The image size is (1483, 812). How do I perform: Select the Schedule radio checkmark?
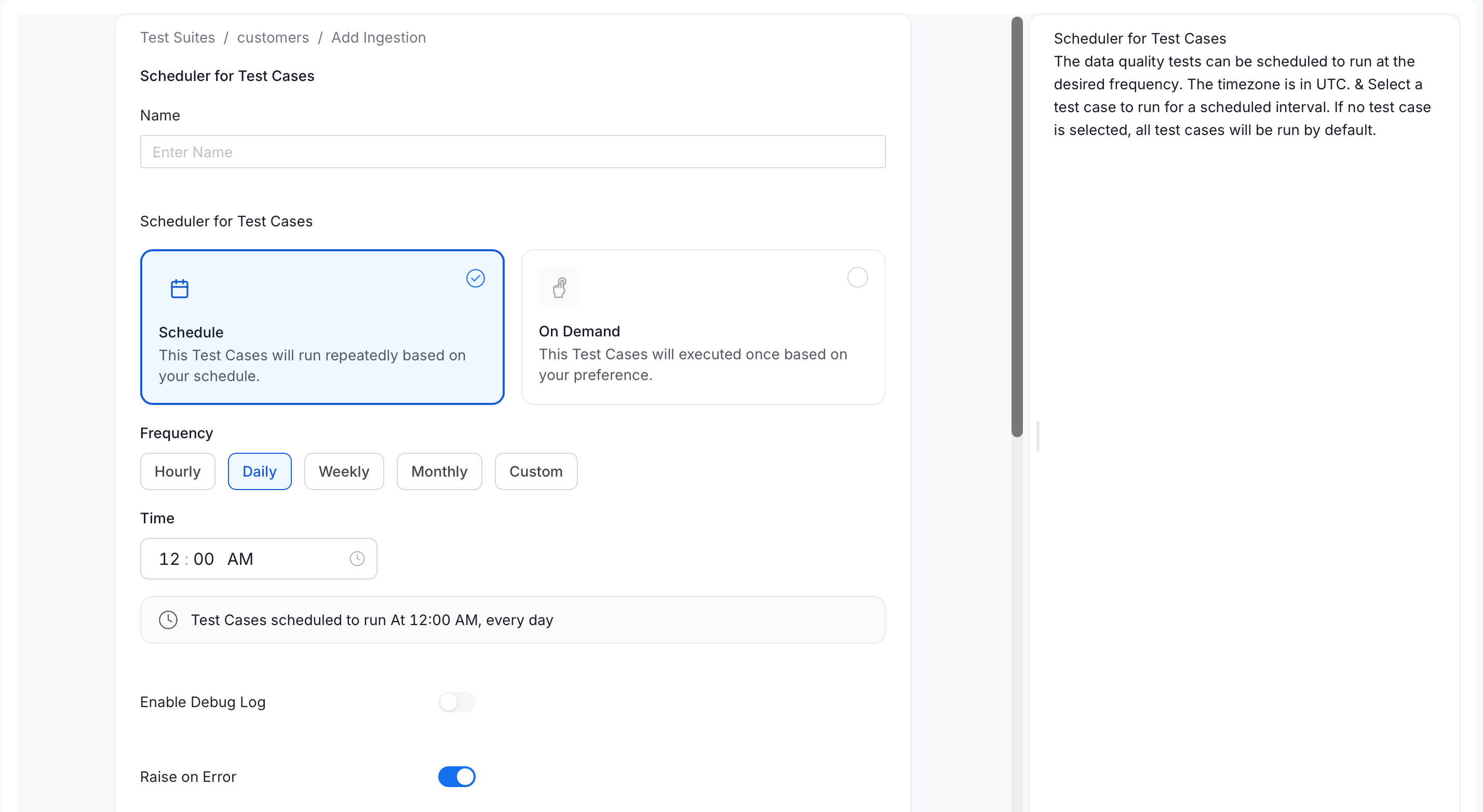(476, 278)
